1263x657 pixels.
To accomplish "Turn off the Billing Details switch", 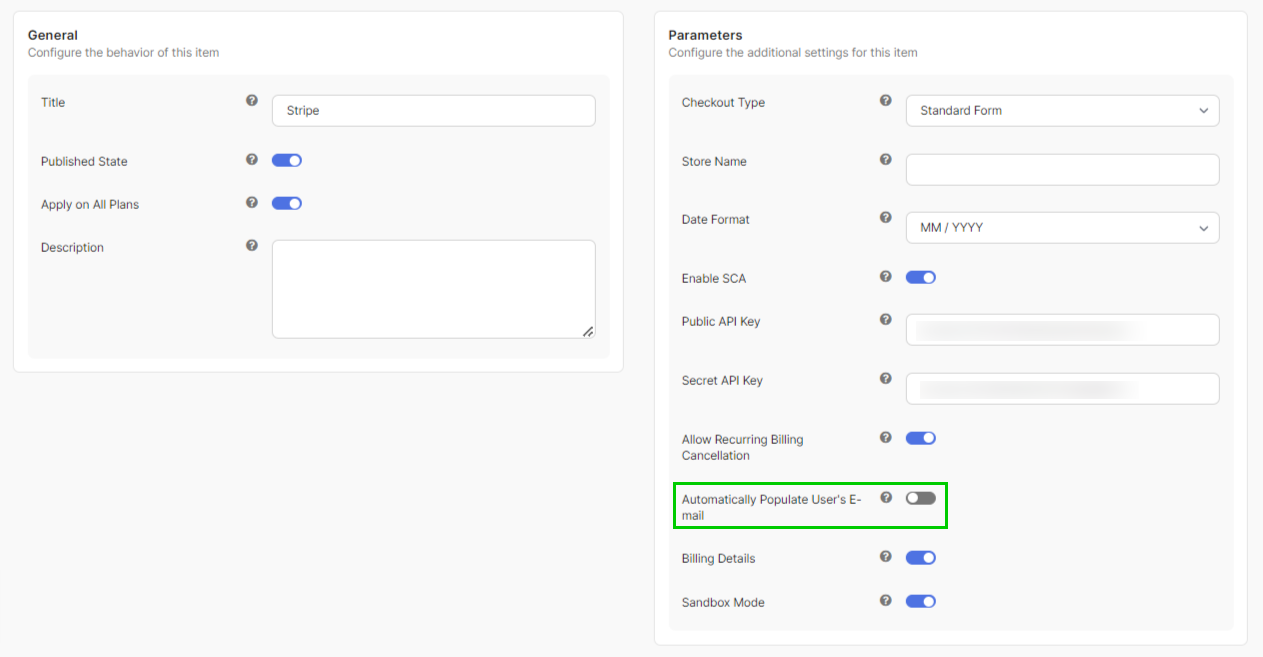I will point(921,558).
